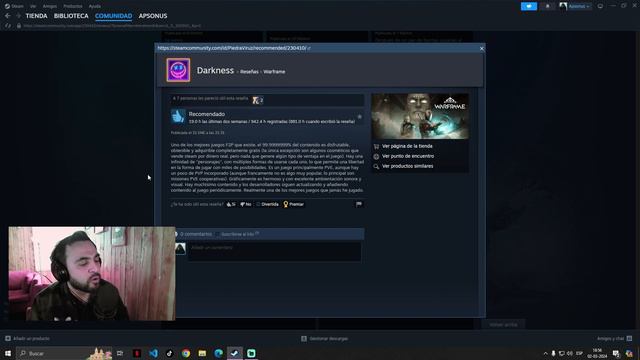Open the taskbar clock and date
This screenshot has width=640, height=360.
pos(597,353)
